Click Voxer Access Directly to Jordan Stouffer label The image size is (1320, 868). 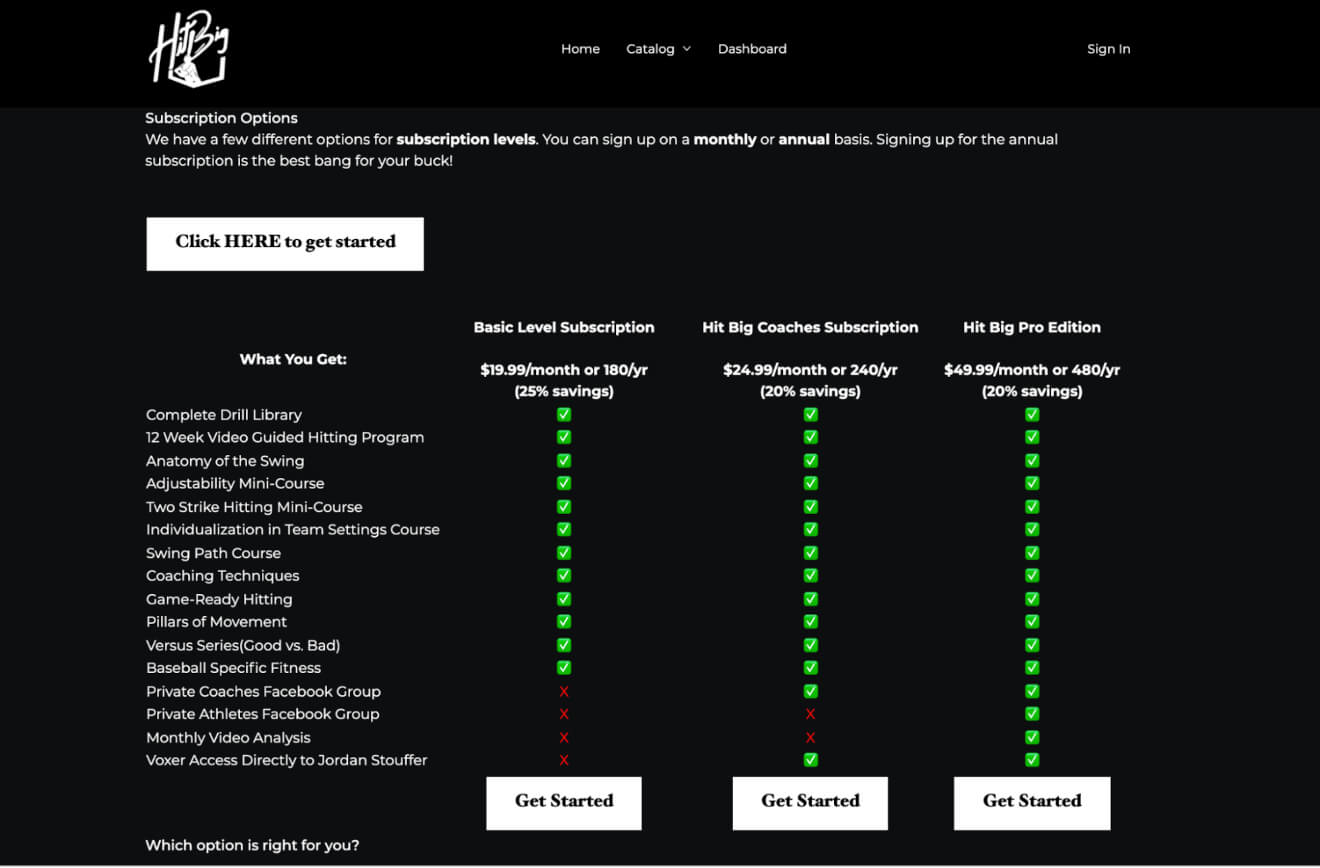pos(286,760)
